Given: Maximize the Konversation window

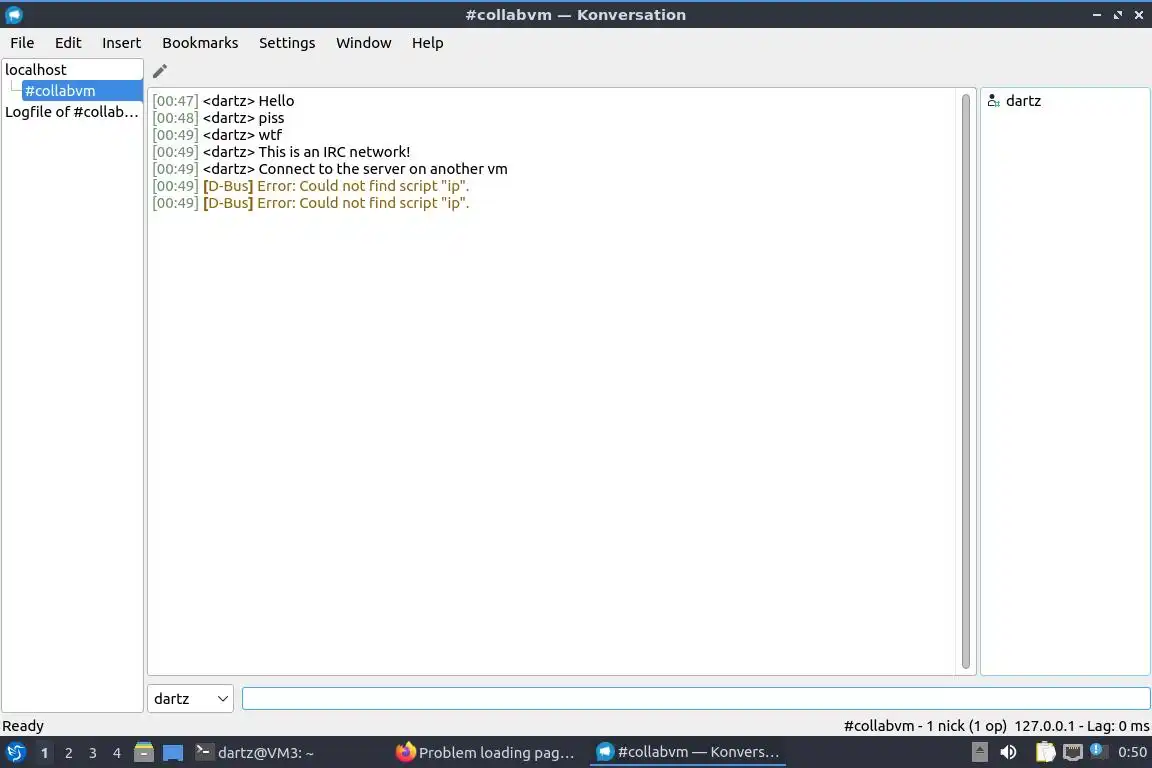Looking at the screenshot, I should click(x=1117, y=15).
